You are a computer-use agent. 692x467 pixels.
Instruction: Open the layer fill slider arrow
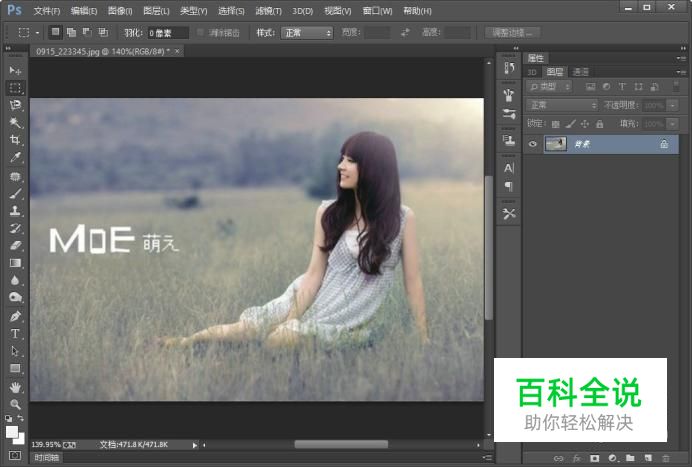pyautogui.click(x=673, y=124)
